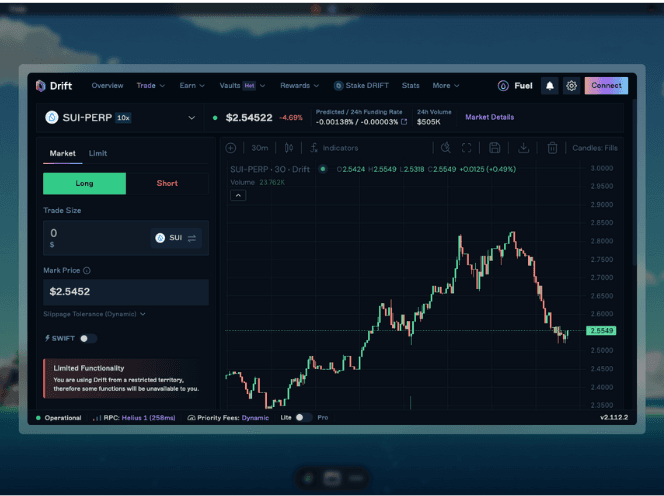Click the Stake DRIFT coin icon
This screenshot has width=664, height=496.
(338, 86)
